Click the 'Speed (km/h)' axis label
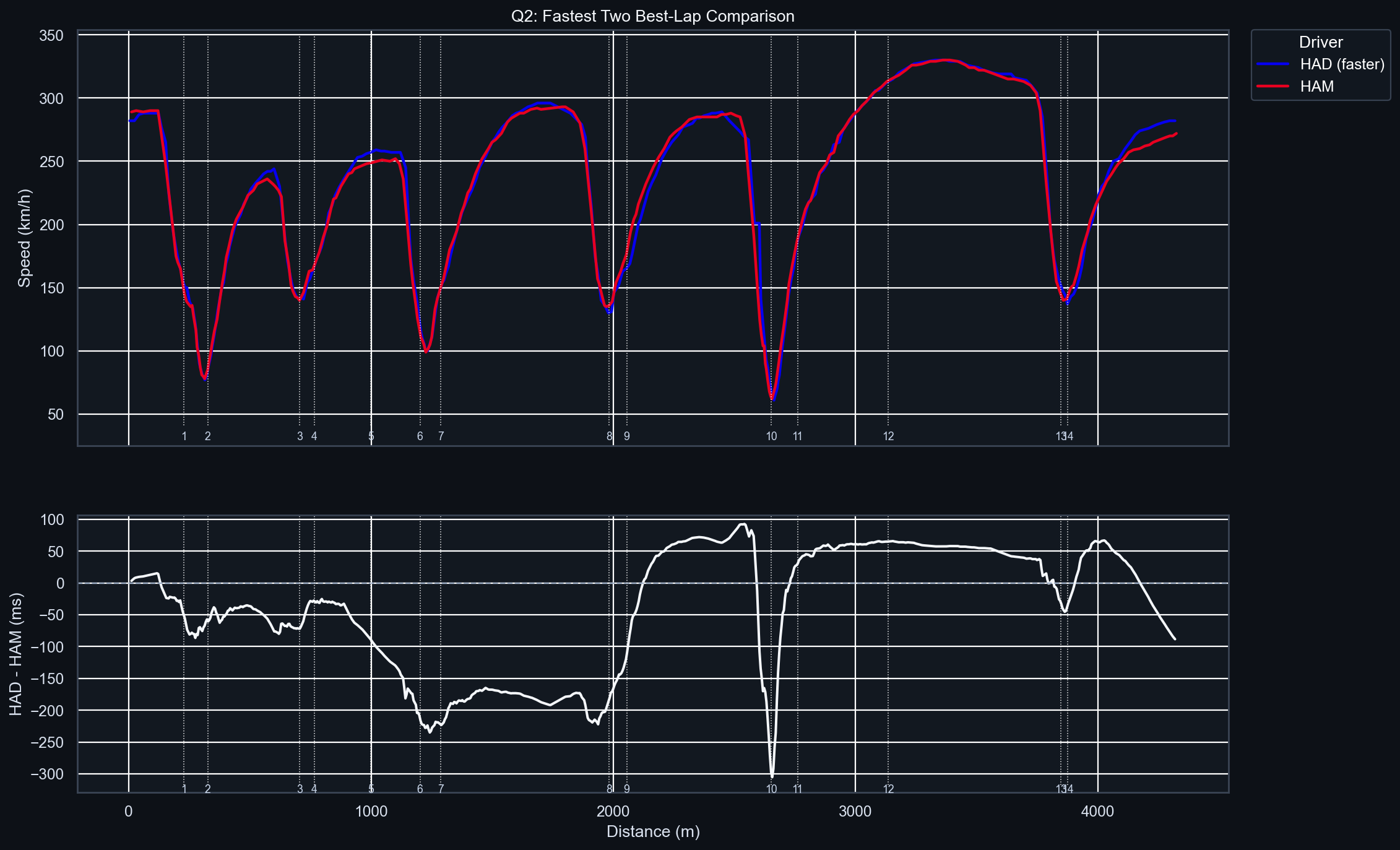This screenshot has width=1400, height=850. click(x=24, y=238)
